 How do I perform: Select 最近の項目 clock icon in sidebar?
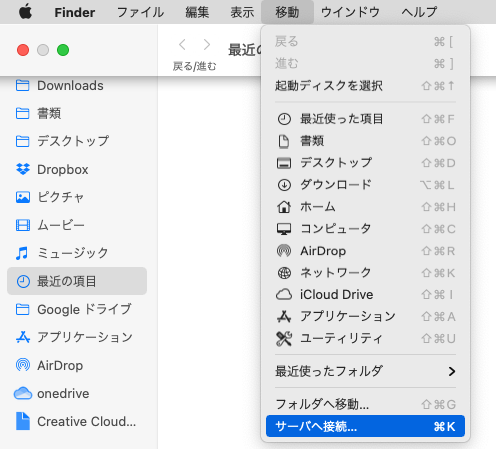23,281
